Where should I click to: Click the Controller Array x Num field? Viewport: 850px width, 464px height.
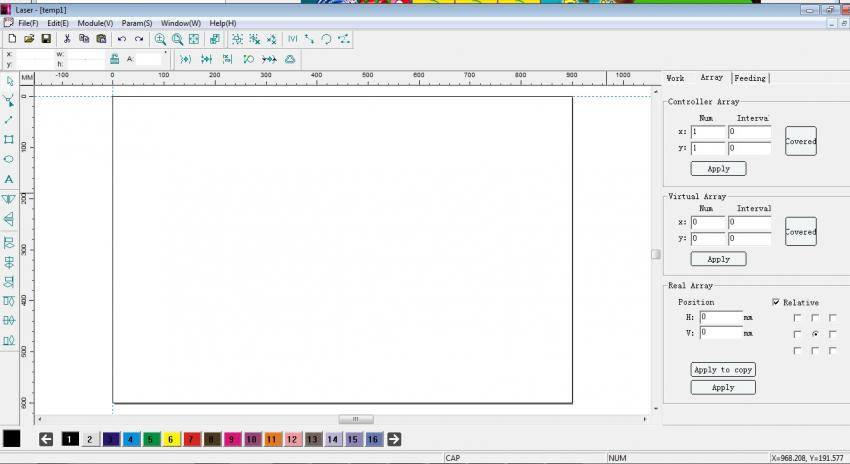point(707,132)
